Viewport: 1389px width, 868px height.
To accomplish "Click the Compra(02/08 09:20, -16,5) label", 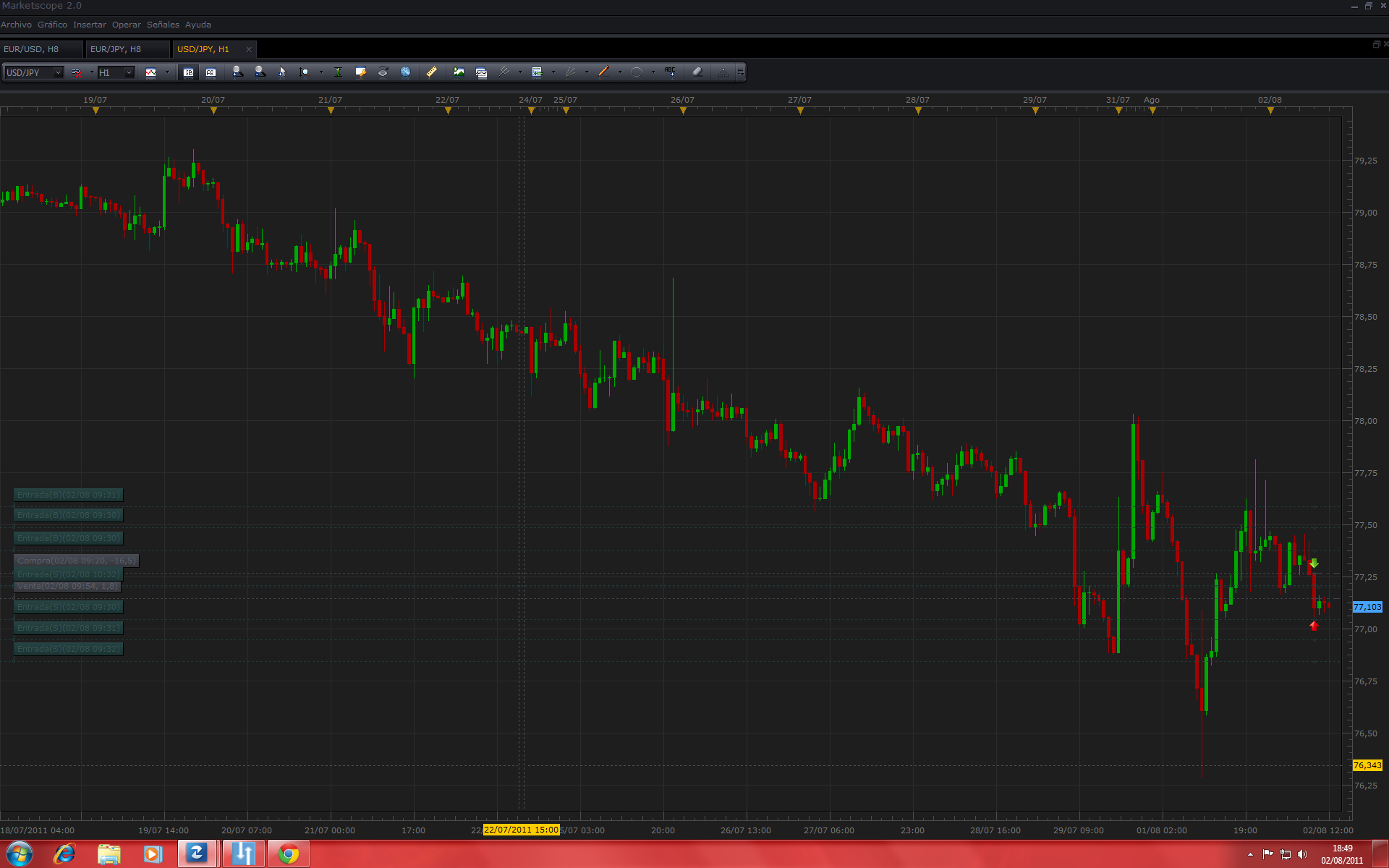I will coord(76,561).
